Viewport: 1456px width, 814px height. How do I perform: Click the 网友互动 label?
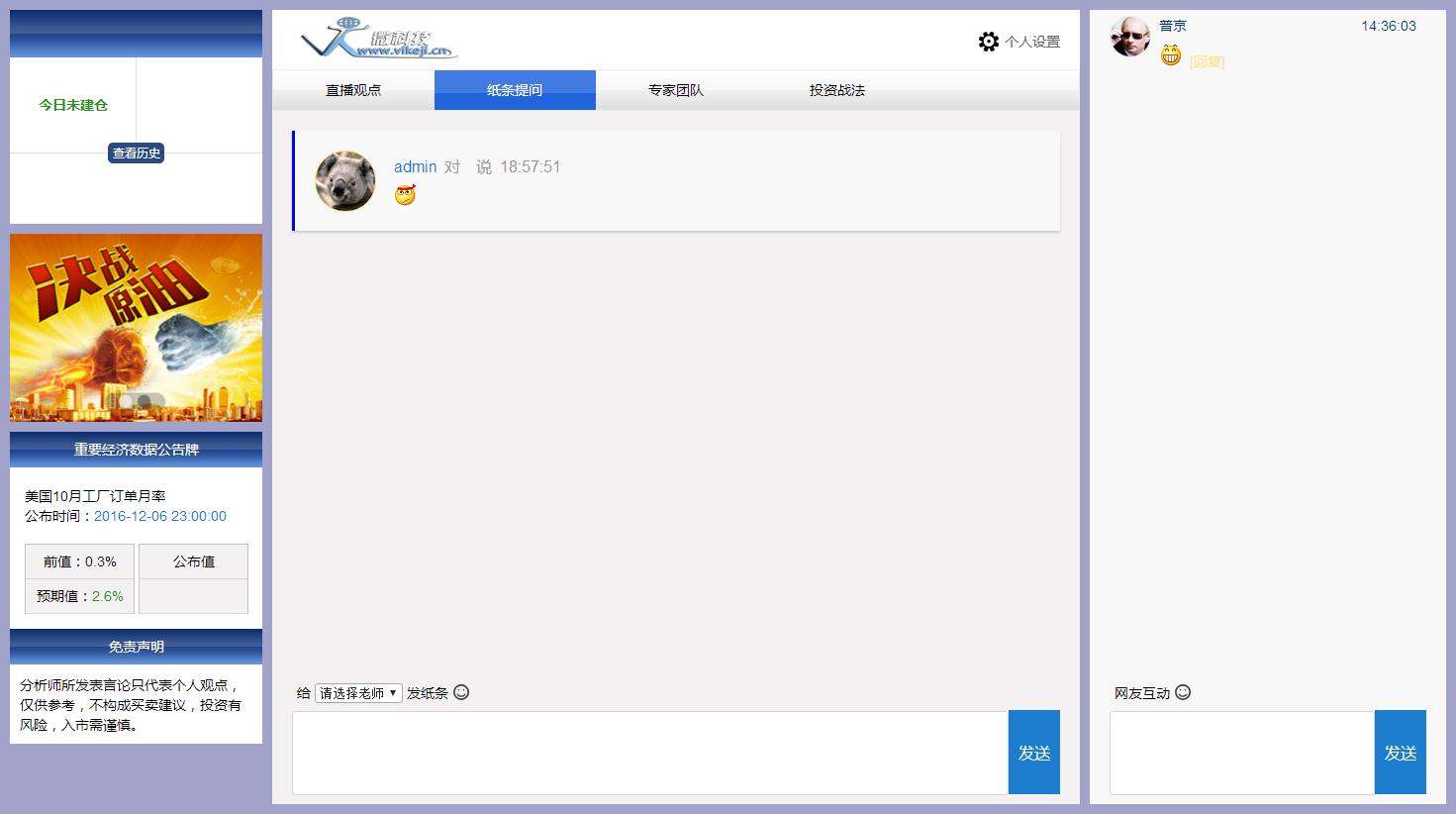(1142, 693)
